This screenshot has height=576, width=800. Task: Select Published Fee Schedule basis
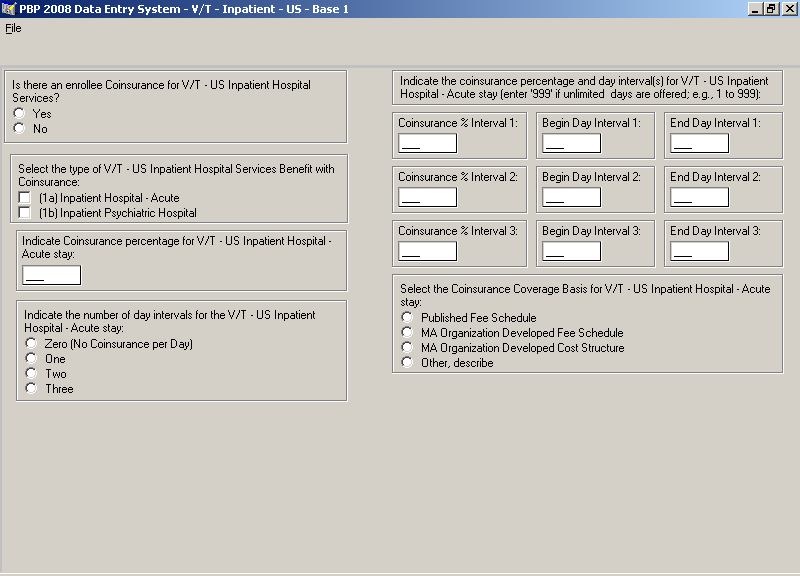[407, 317]
